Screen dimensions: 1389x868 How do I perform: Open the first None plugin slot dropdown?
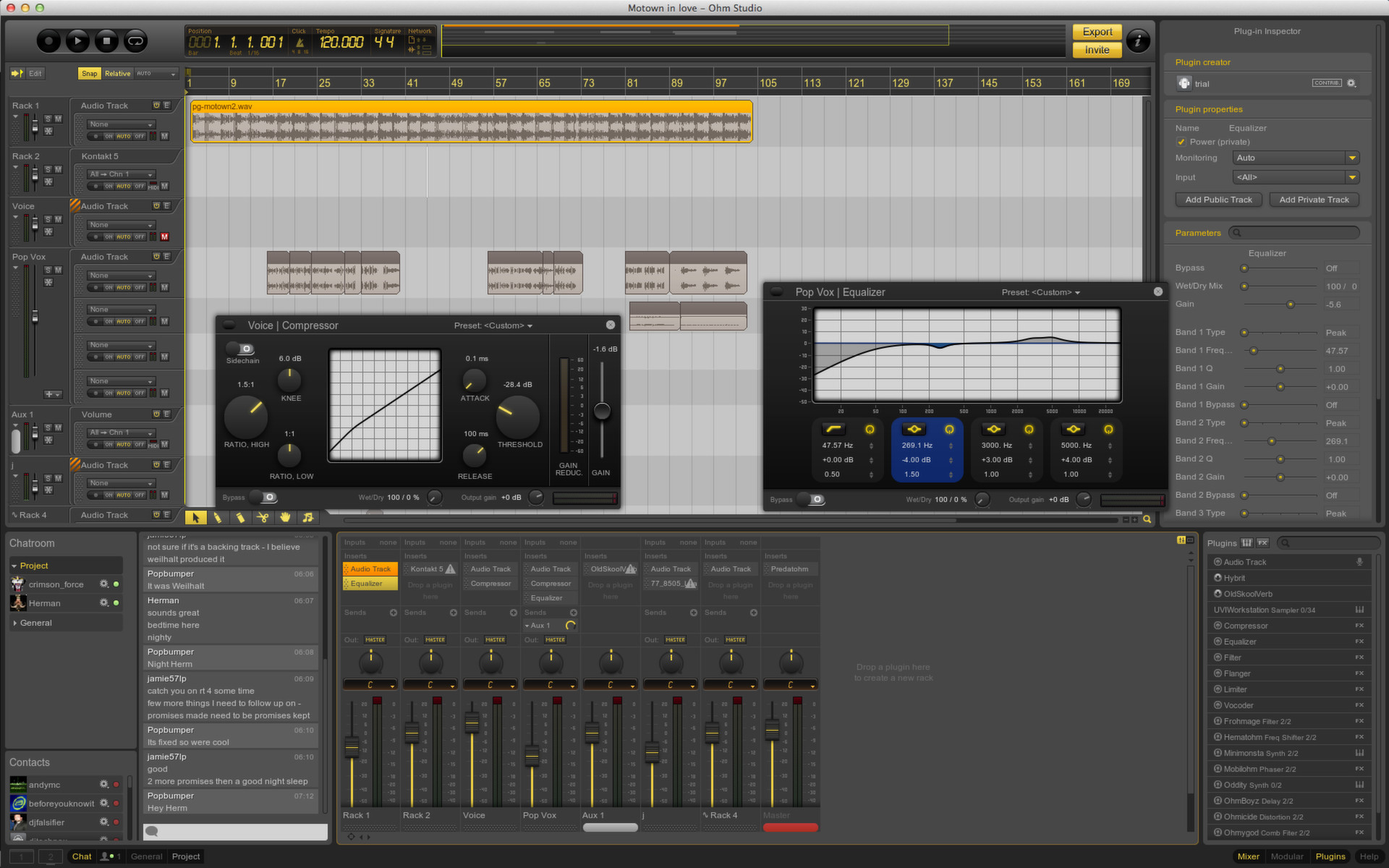click(120, 124)
